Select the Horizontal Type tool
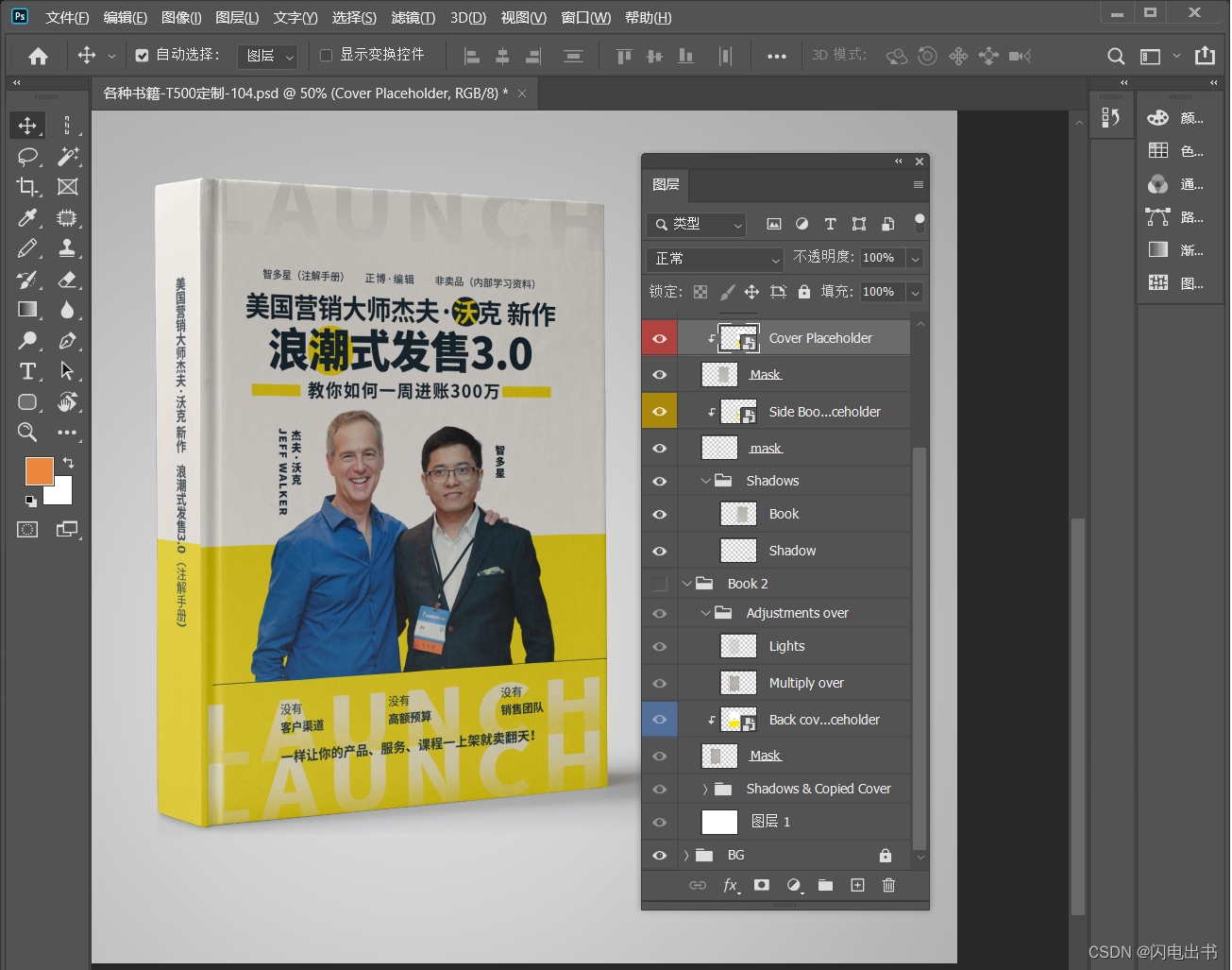This screenshot has height=970, width=1232. tap(27, 371)
